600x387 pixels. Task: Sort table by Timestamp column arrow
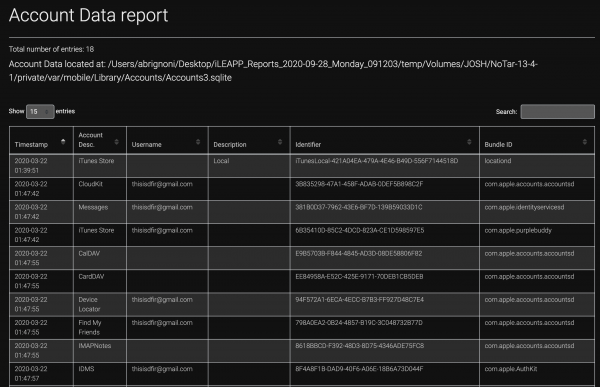click(x=63, y=142)
